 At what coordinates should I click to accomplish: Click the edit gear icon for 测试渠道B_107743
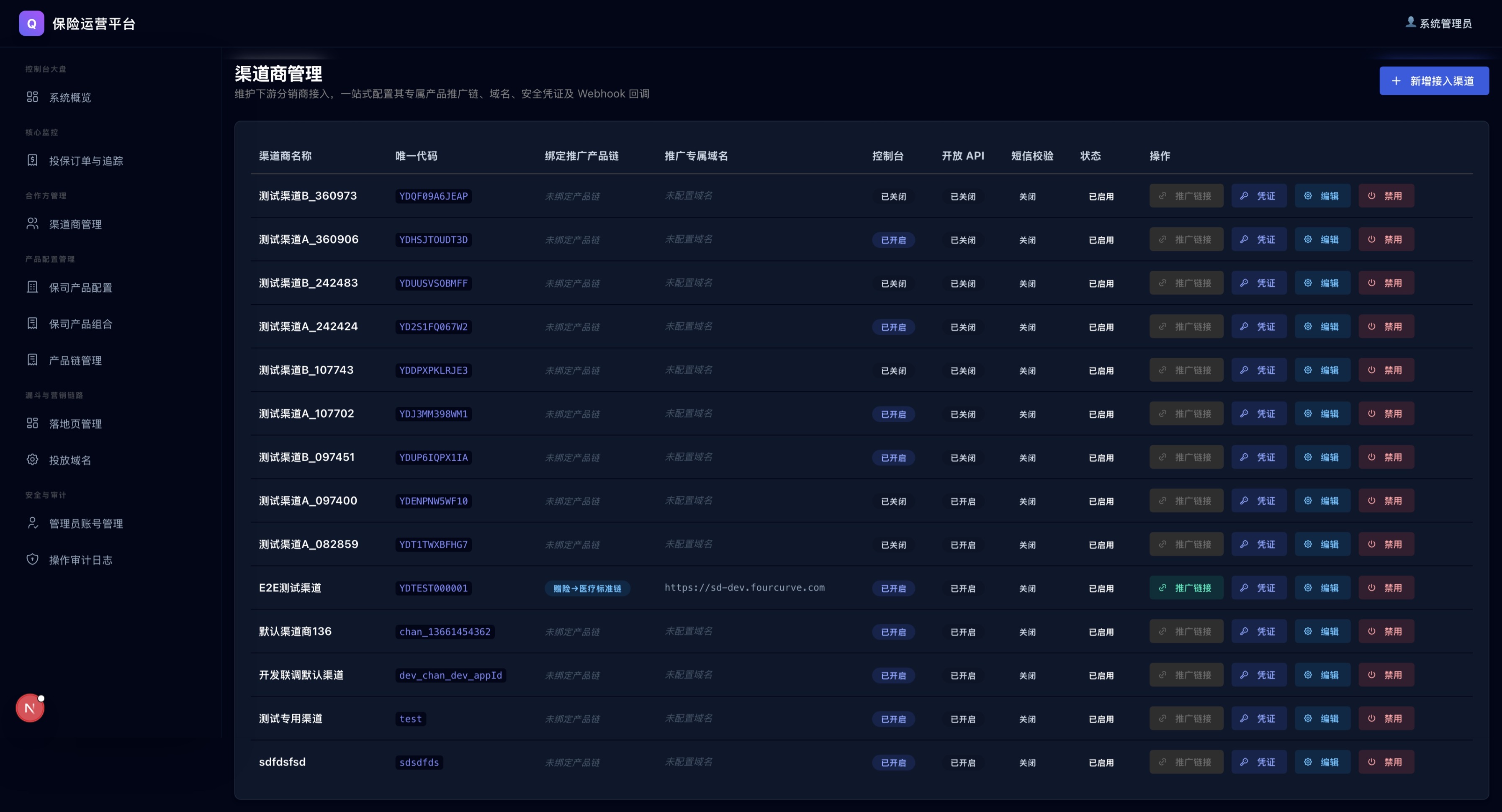[1308, 370]
